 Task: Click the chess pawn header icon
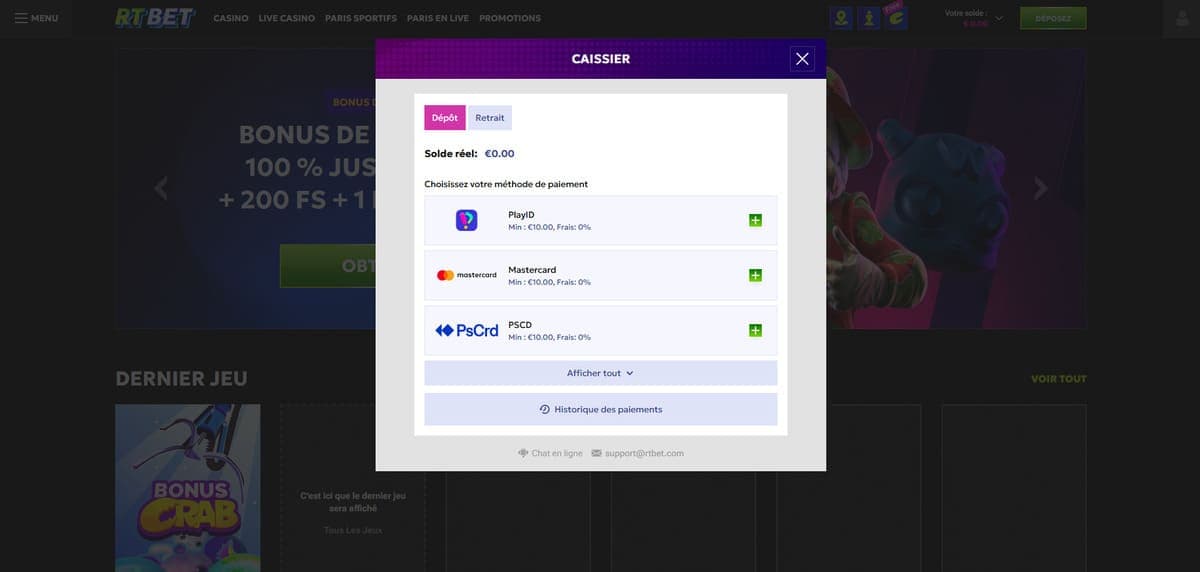(869, 18)
